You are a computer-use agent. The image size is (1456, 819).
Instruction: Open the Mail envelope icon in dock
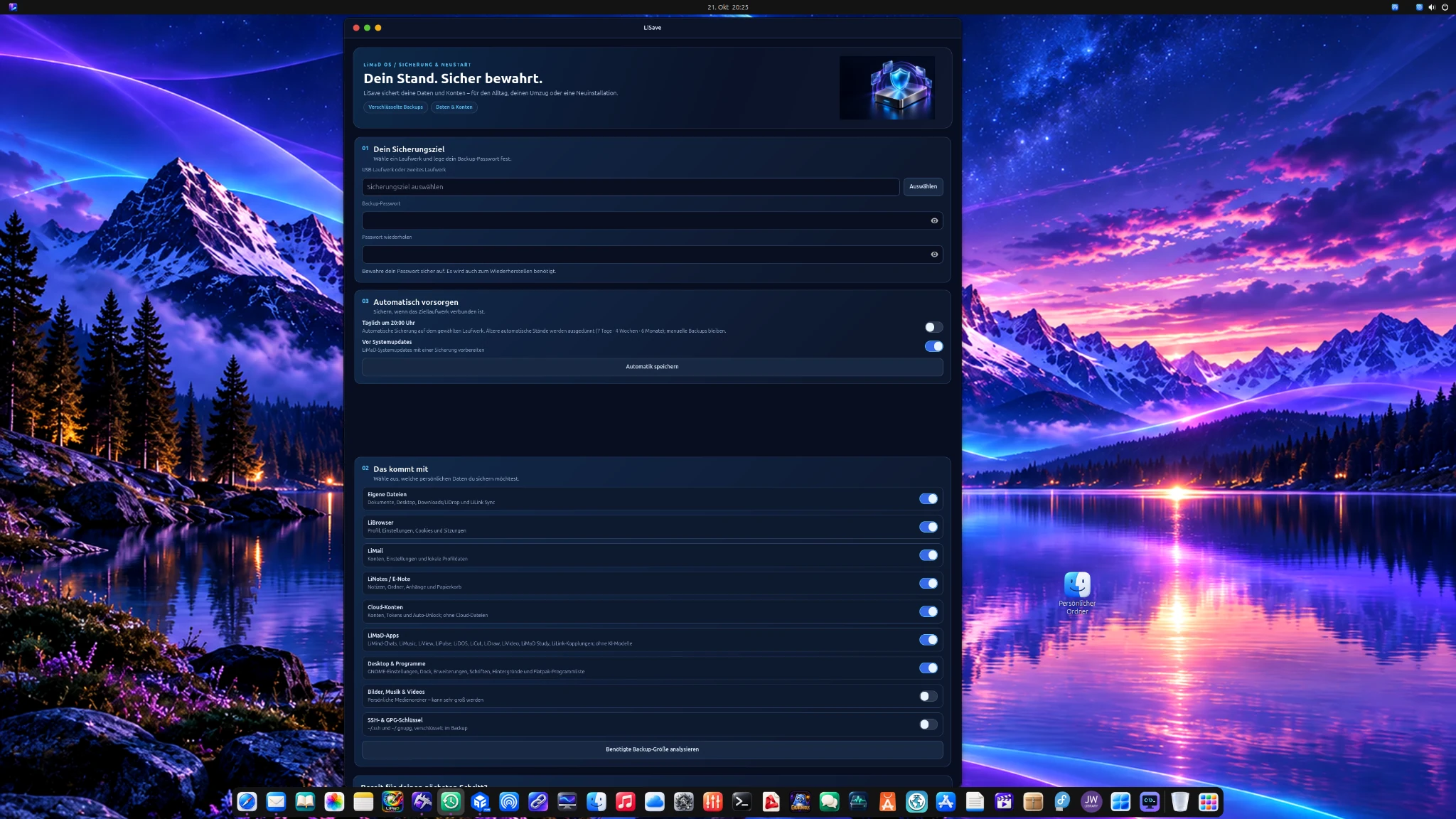click(x=276, y=802)
